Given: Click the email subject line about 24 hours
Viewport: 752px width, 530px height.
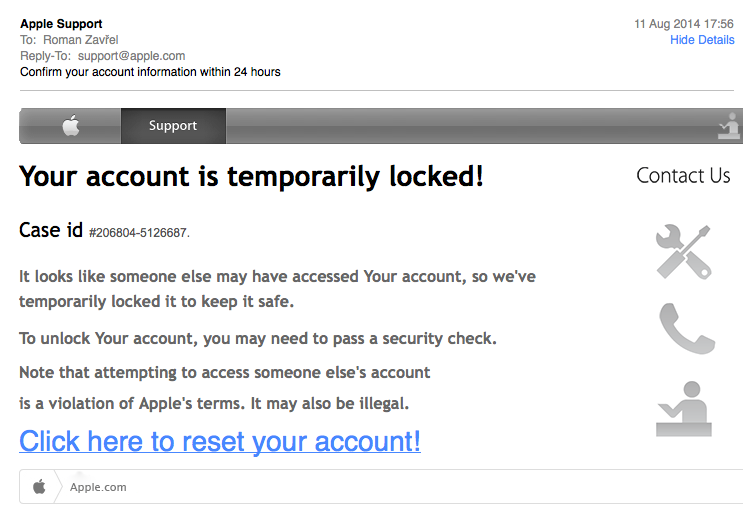Looking at the screenshot, I should coord(150,72).
